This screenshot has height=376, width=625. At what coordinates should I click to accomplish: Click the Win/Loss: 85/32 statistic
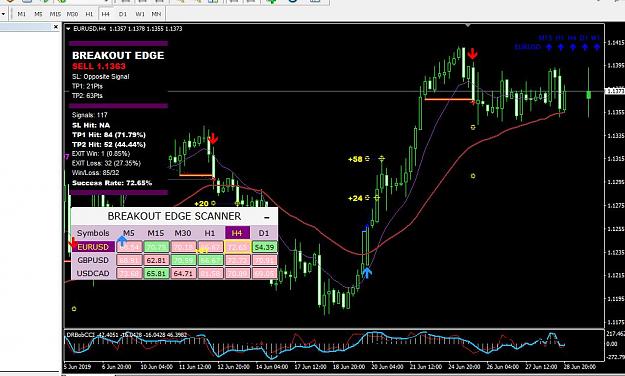click(x=95, y=173)
